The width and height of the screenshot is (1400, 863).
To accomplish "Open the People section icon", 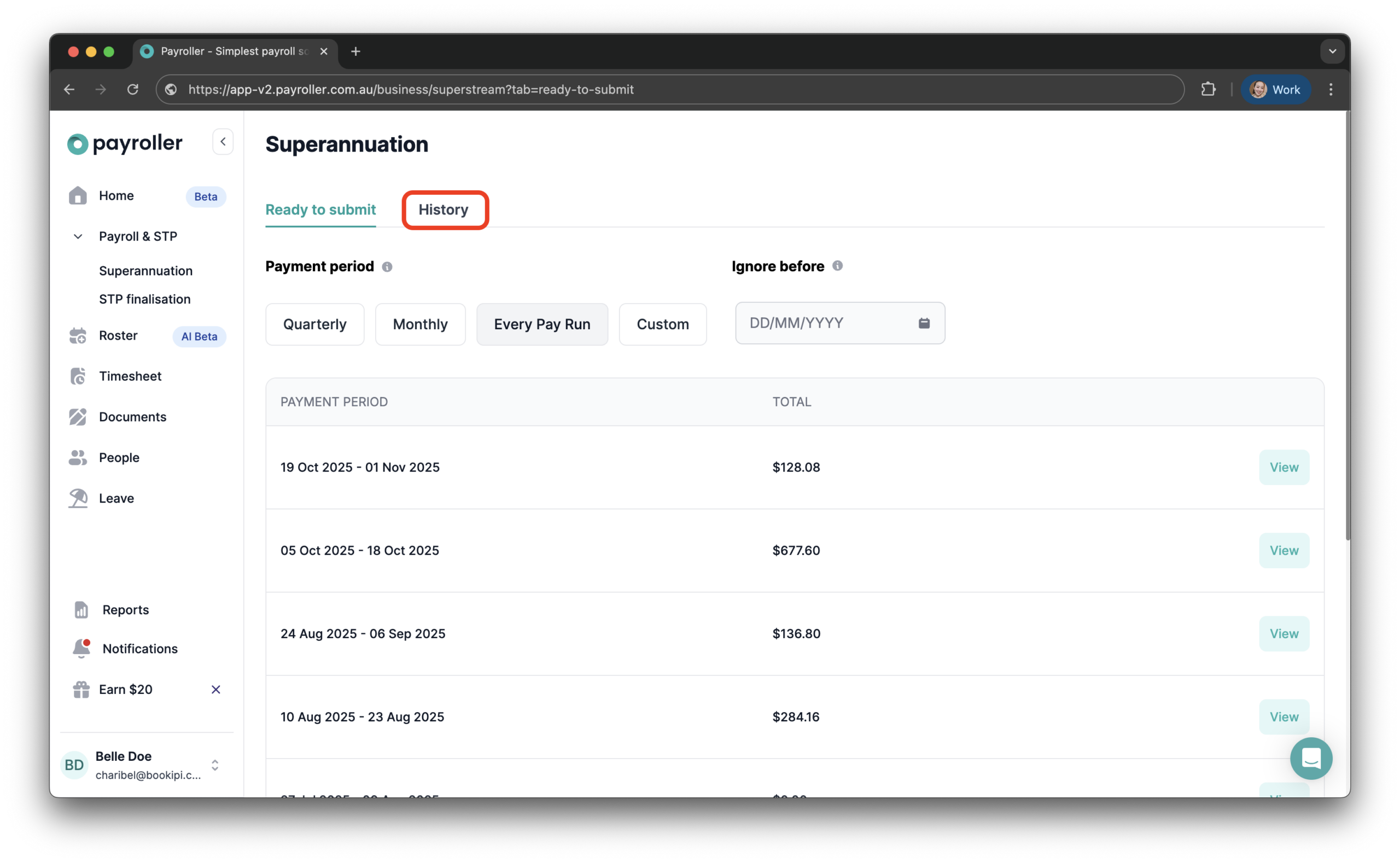I will tap(78, 457).
